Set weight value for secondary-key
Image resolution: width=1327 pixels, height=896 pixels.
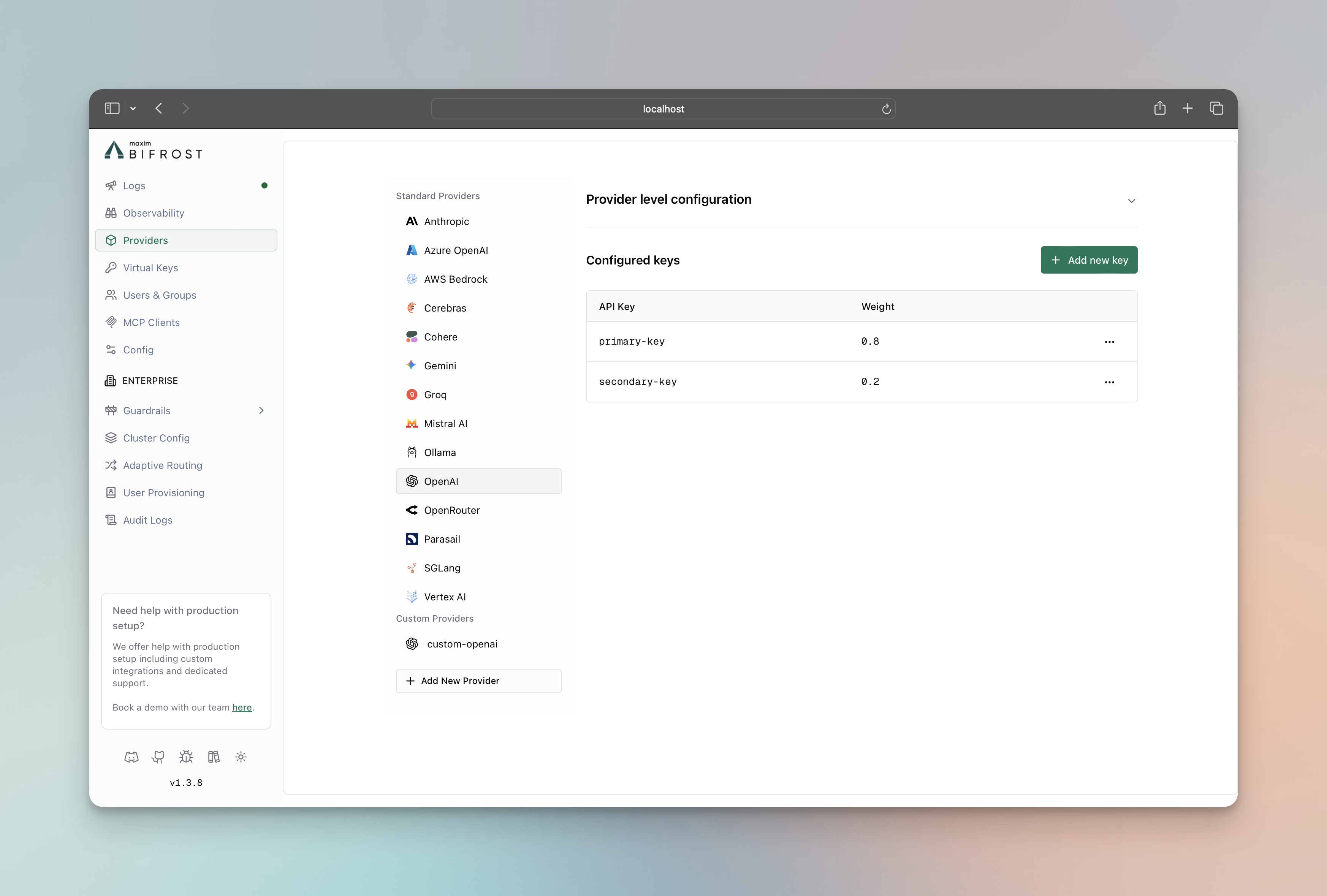[869, 382]
